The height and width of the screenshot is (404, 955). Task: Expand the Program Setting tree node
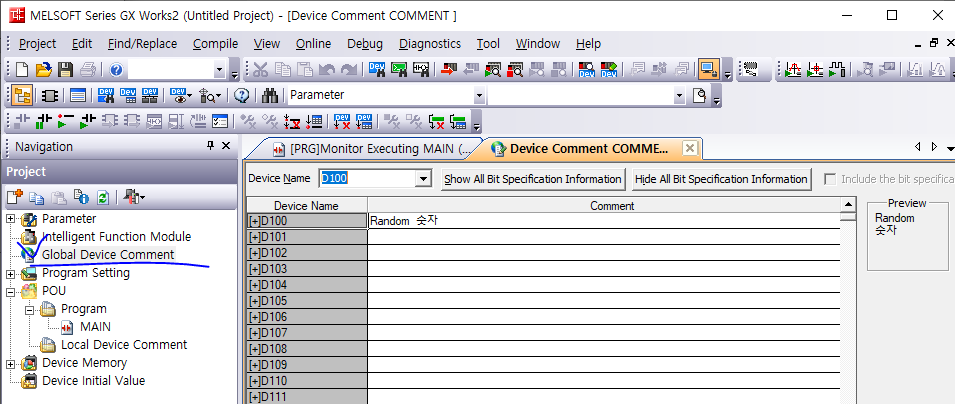click(10, 274)
